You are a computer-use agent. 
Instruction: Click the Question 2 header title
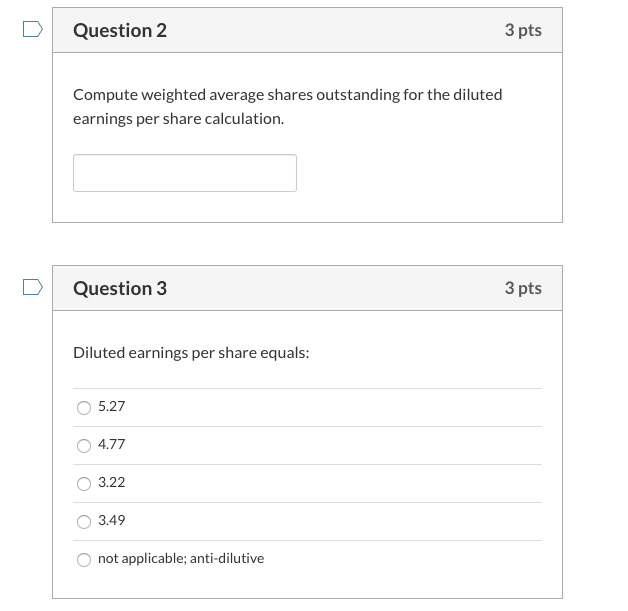click(120, 30)
